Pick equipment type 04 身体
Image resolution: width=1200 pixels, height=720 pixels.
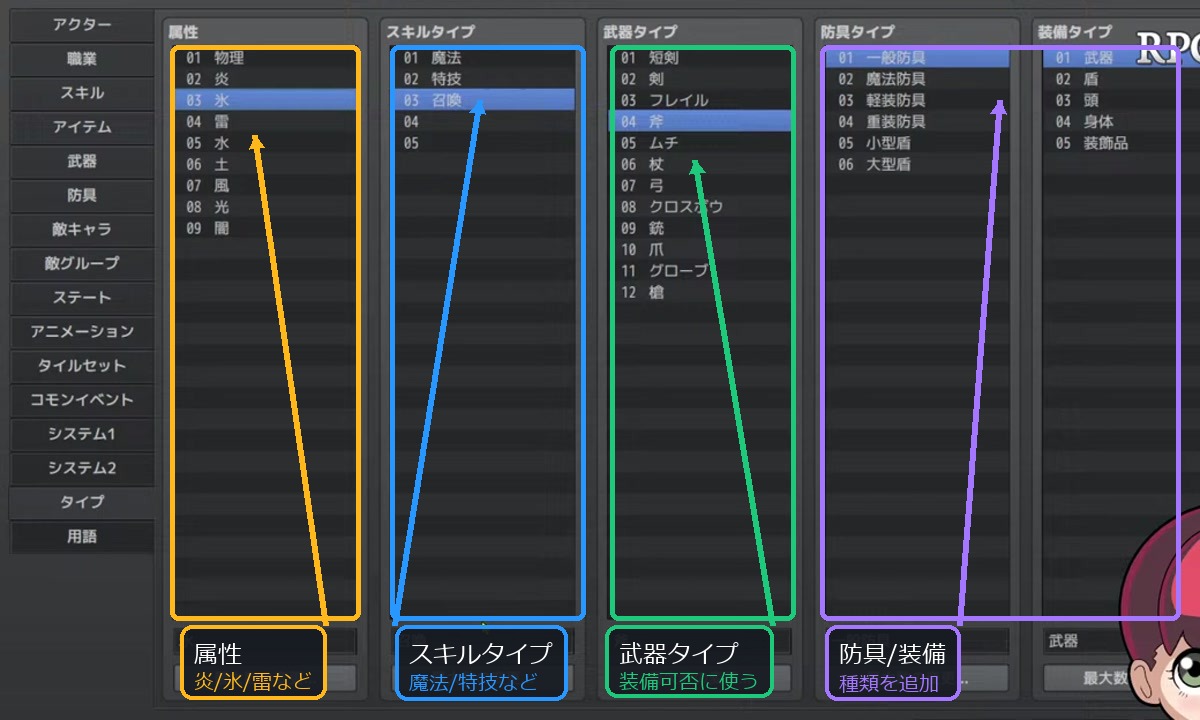point(1122,121)
